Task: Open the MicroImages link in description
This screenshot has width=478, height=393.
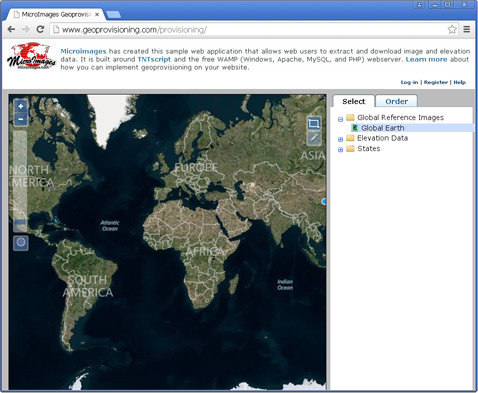Action: tap(83, 51)
